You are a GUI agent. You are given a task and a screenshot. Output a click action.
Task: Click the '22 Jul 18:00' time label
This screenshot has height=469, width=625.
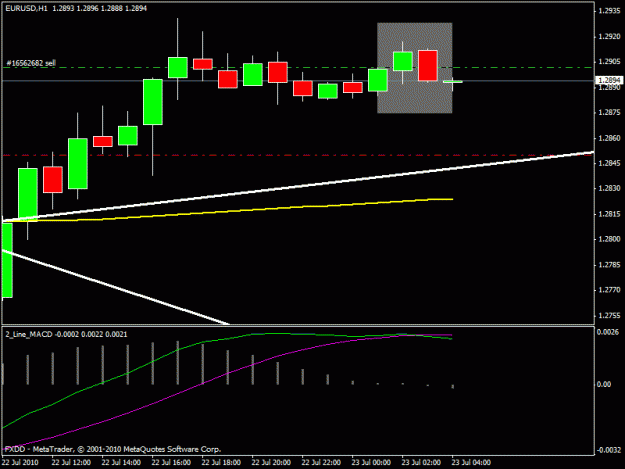[221, 463]
